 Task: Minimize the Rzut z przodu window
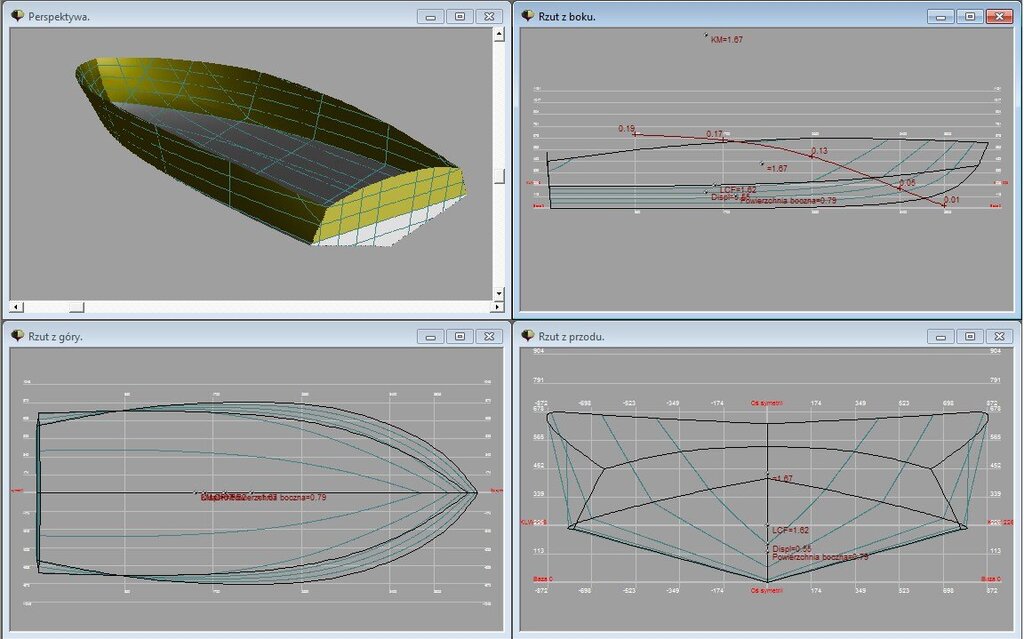[940, 336]
